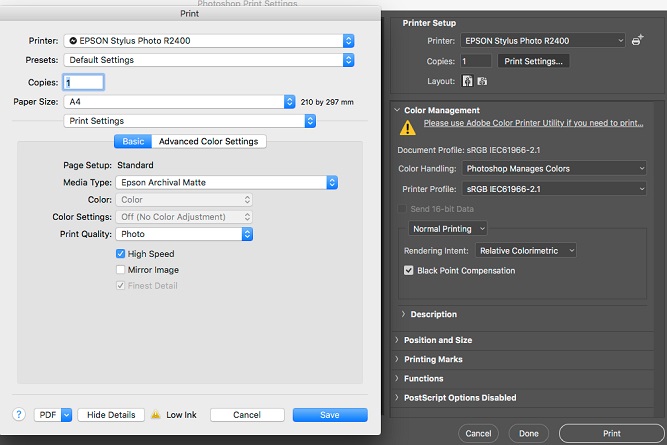Click the 210 by 297 mm paper dimensions text
The width and height of the screenshot is (667, 445).
[327, 102]
